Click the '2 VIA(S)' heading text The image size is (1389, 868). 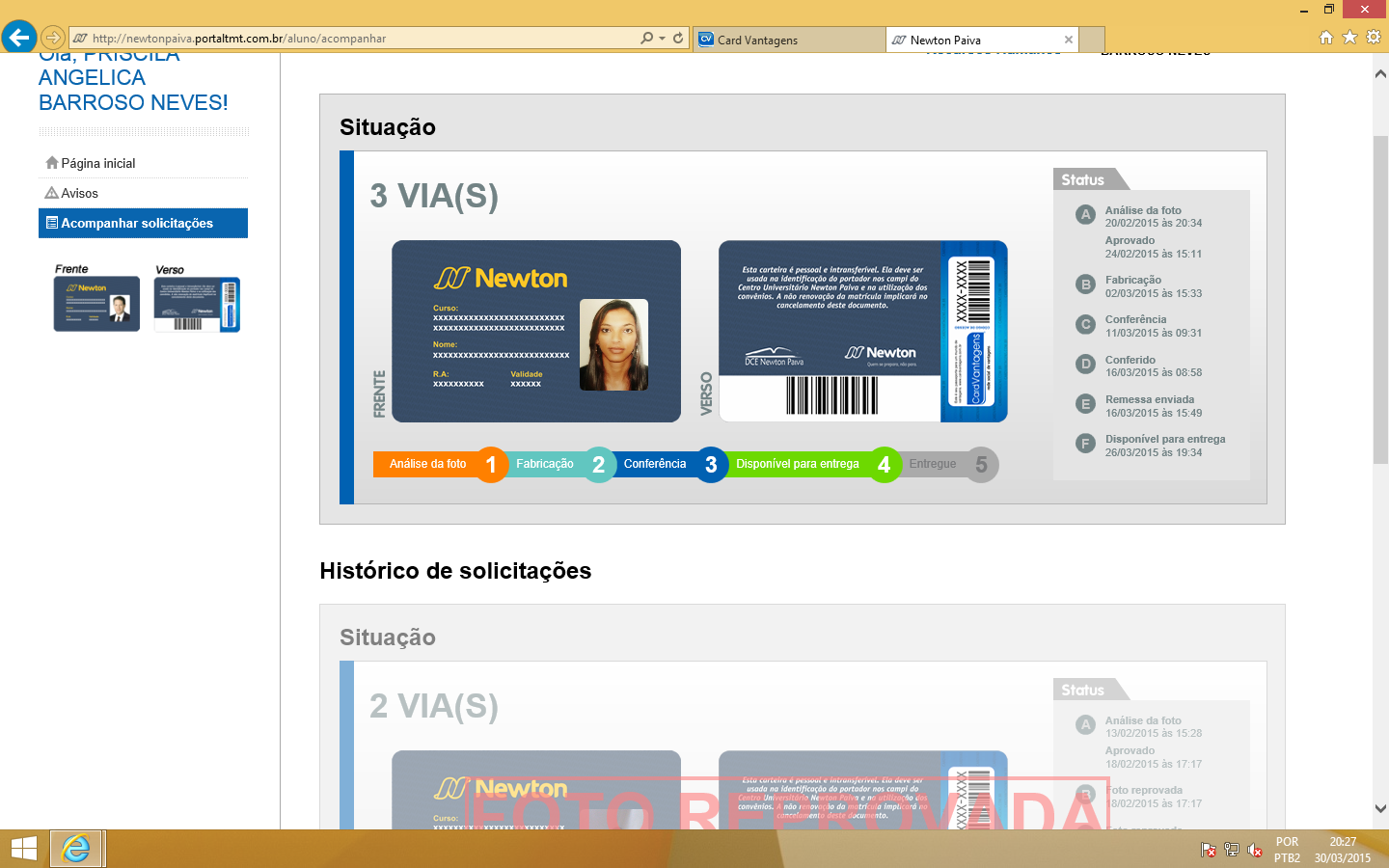point(434,706)
